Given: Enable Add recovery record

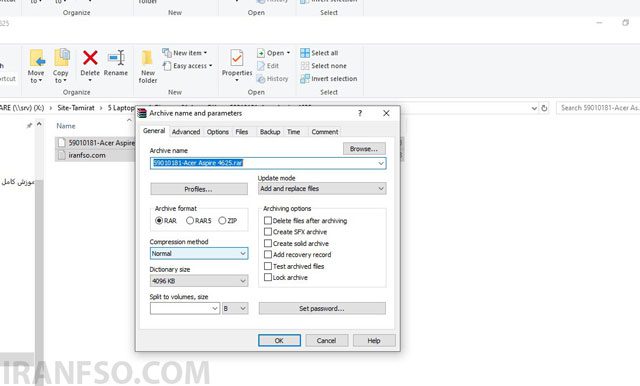Looking at the screenshot, I should coord(268,255).
